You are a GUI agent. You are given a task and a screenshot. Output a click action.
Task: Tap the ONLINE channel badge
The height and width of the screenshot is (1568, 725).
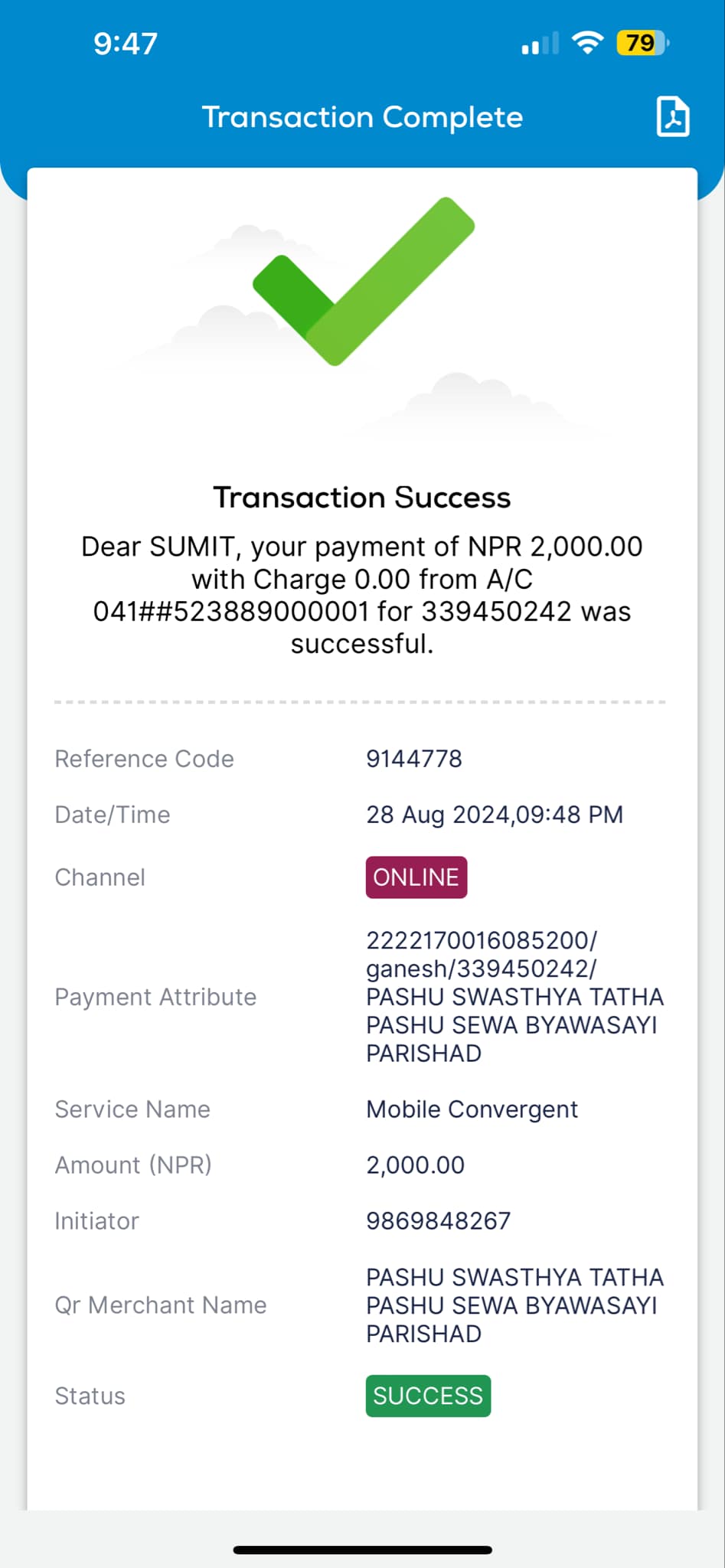pos(416,877)
